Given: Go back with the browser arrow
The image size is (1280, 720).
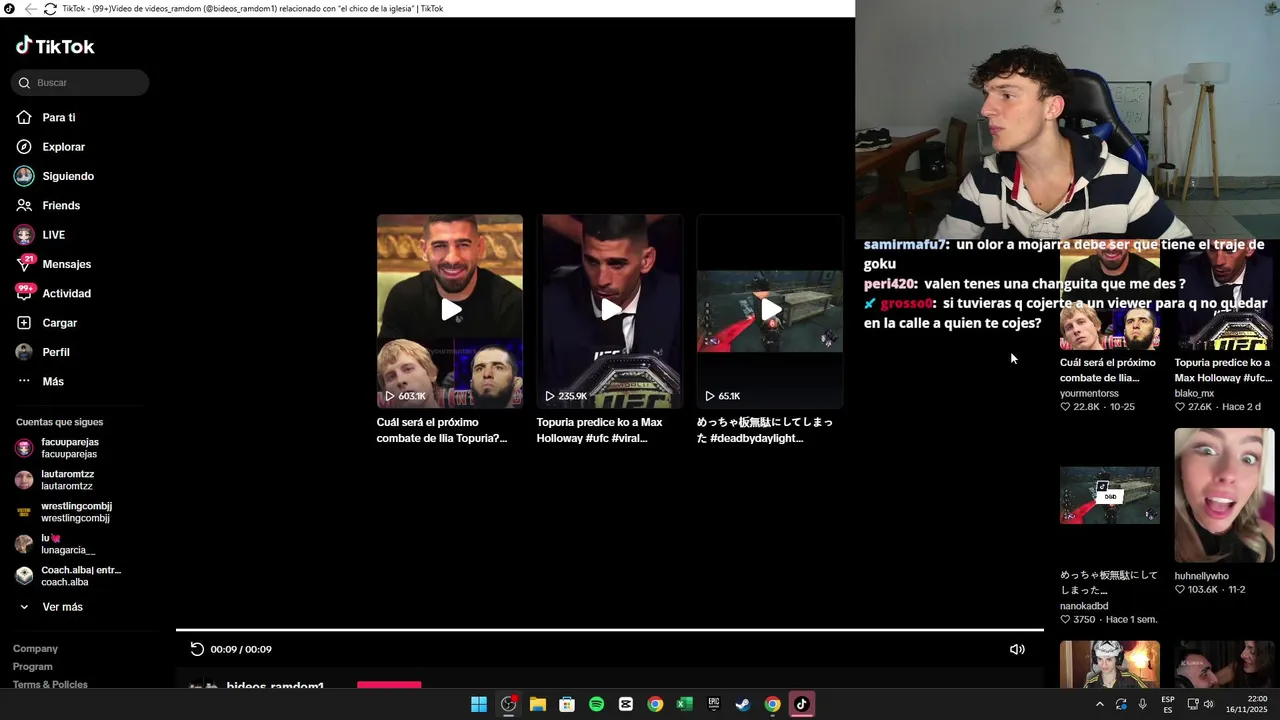Looking at the screenshot, I should point(30,9).
